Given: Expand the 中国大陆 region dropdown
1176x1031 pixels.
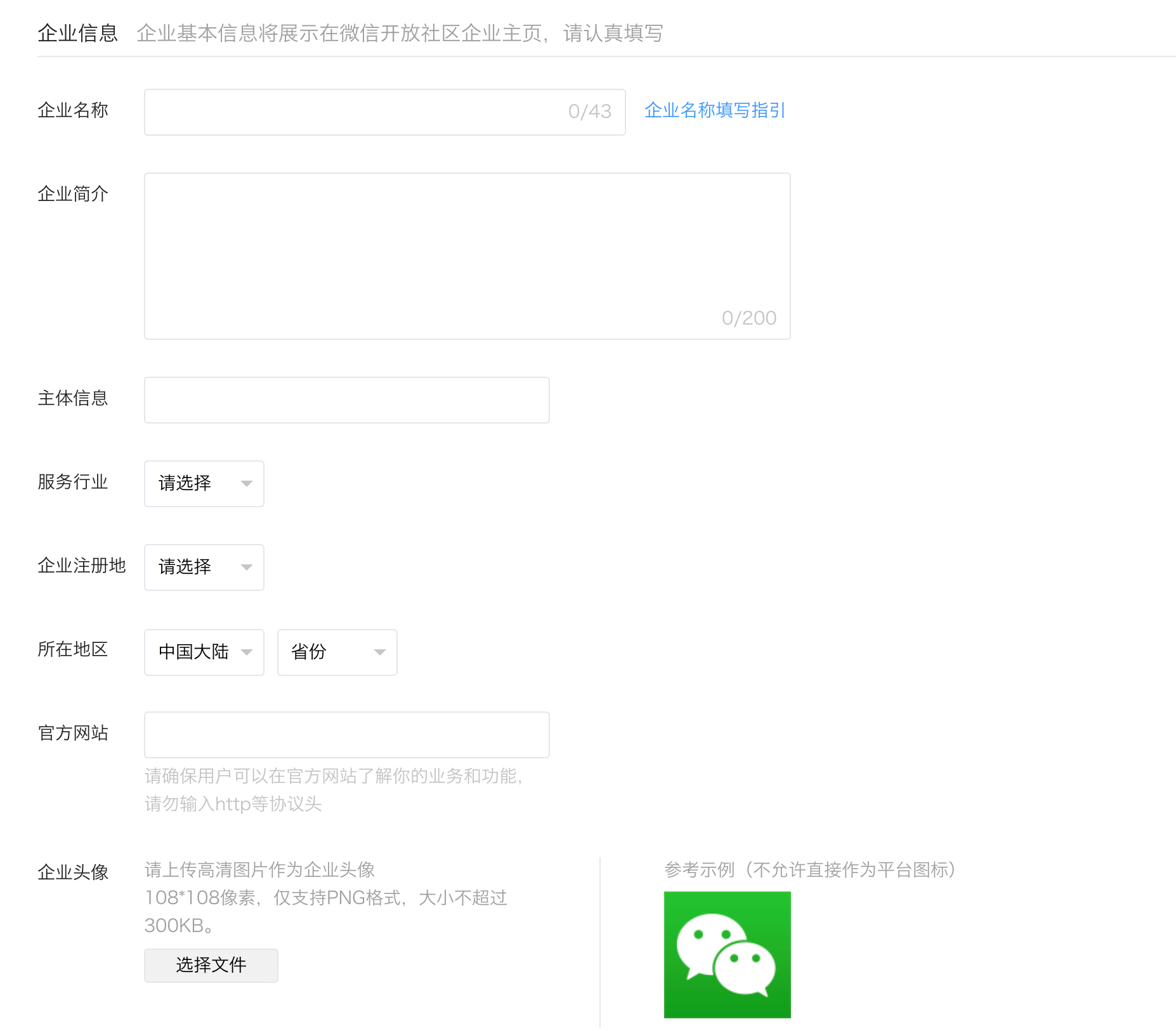Looking at the screenshot, I should point(204,652).
